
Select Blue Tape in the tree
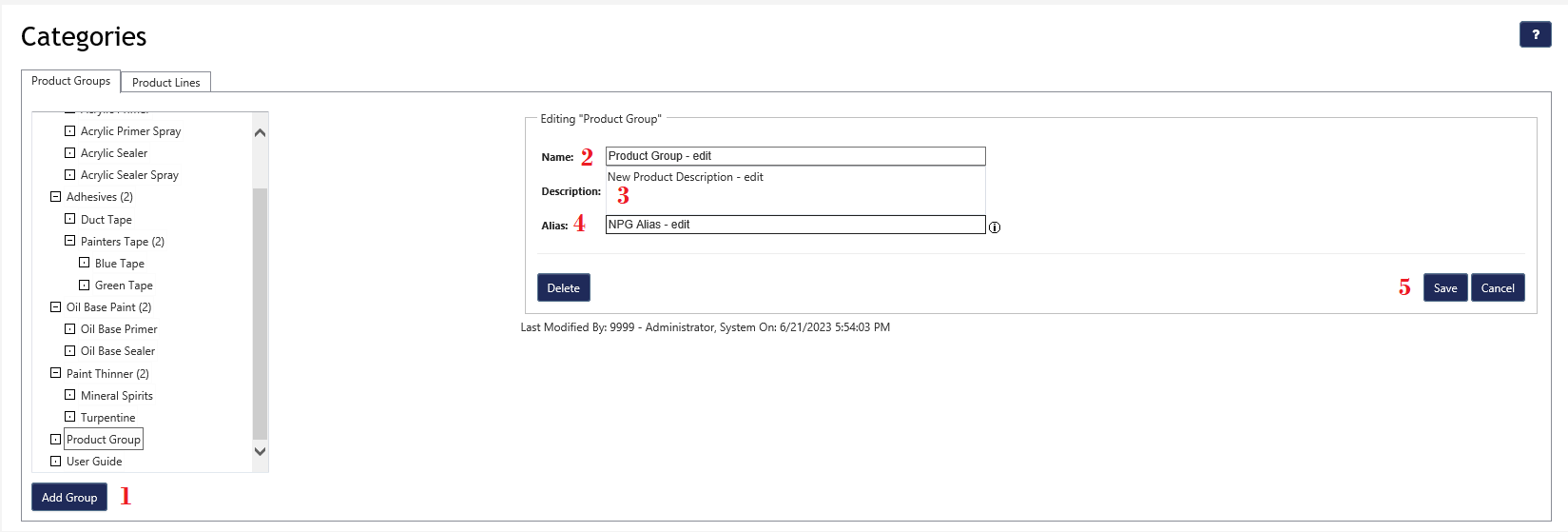coord(120,264)
